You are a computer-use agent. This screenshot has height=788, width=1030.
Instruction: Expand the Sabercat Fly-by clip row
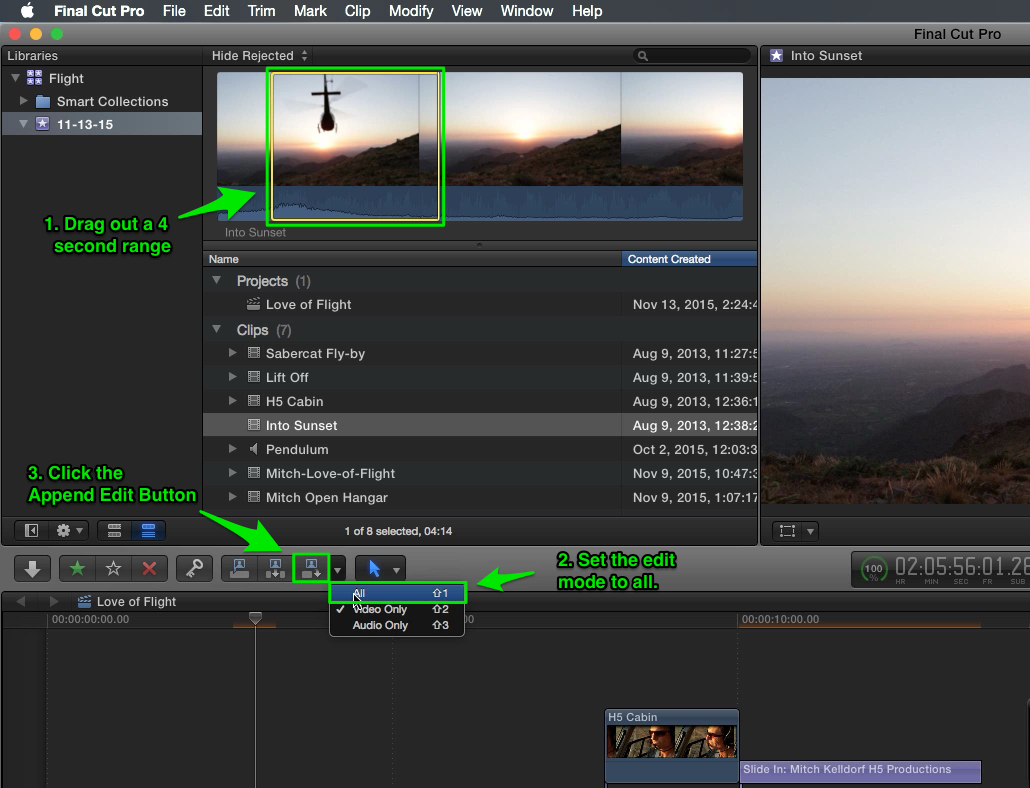pos(233,353)
